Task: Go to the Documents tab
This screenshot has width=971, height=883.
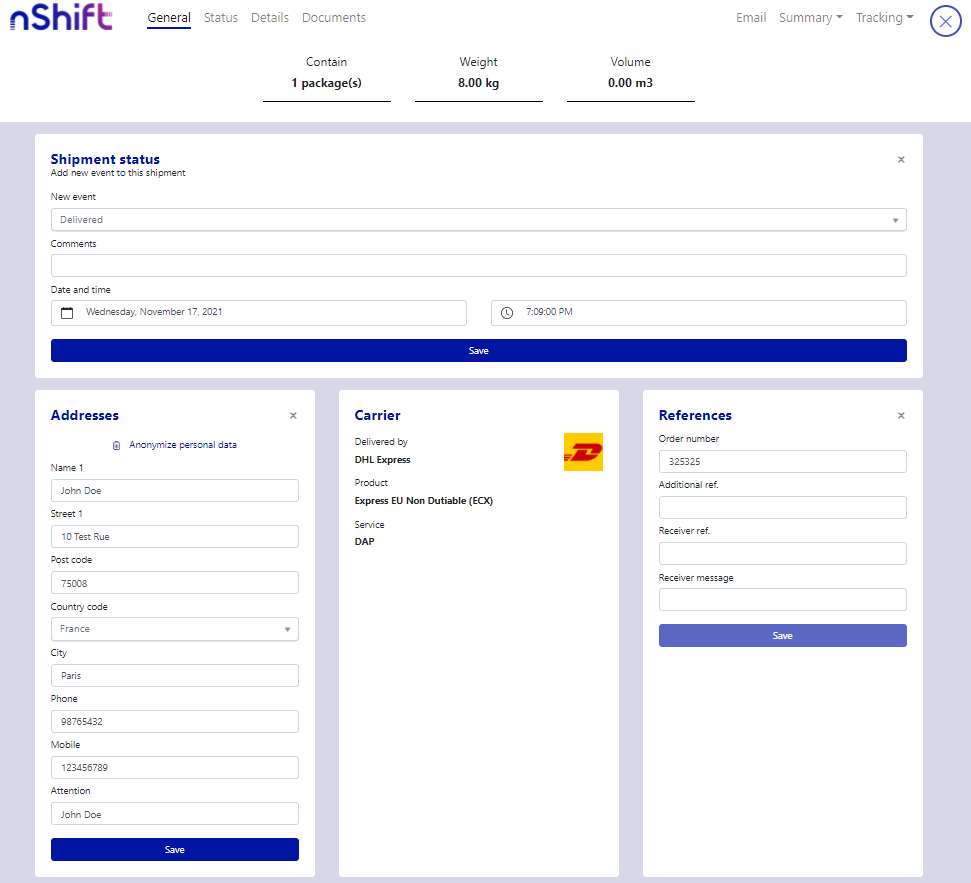Action: pos(333,18)
